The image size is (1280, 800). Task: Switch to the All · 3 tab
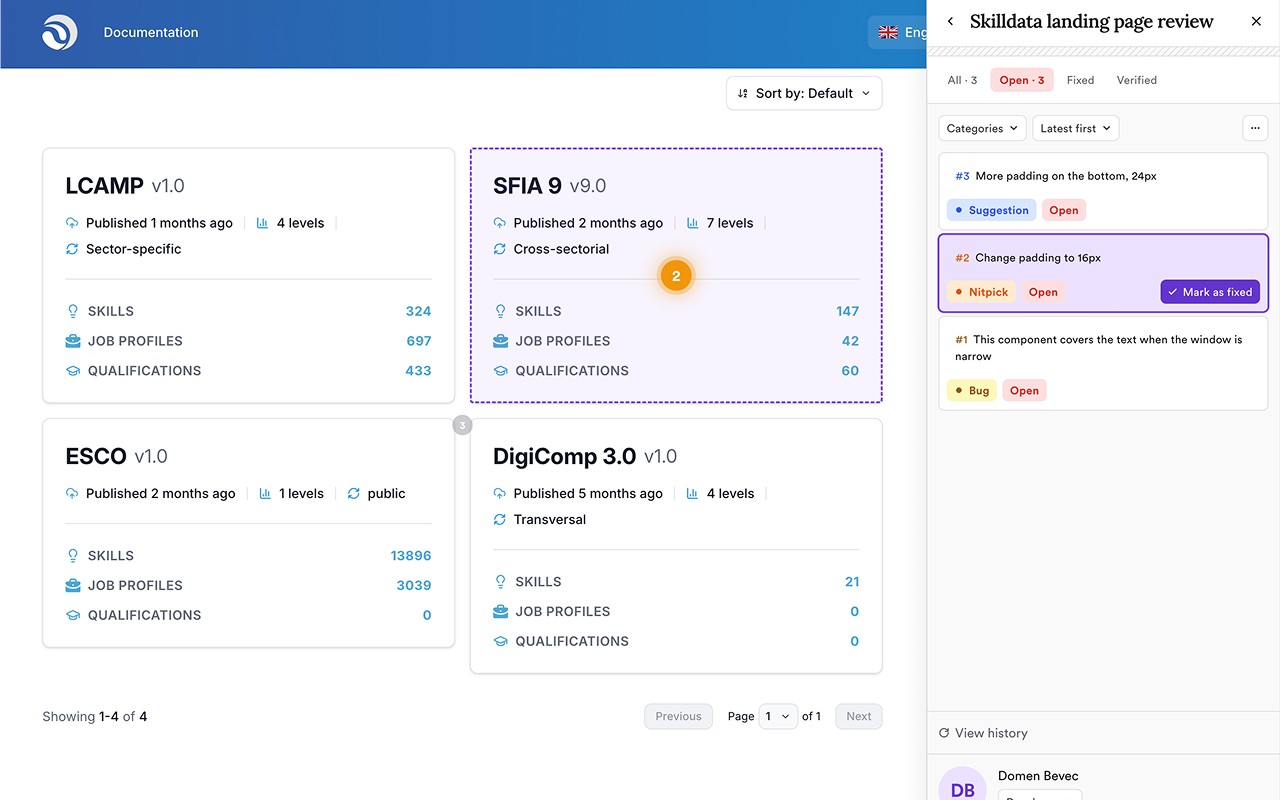[962, 80]
